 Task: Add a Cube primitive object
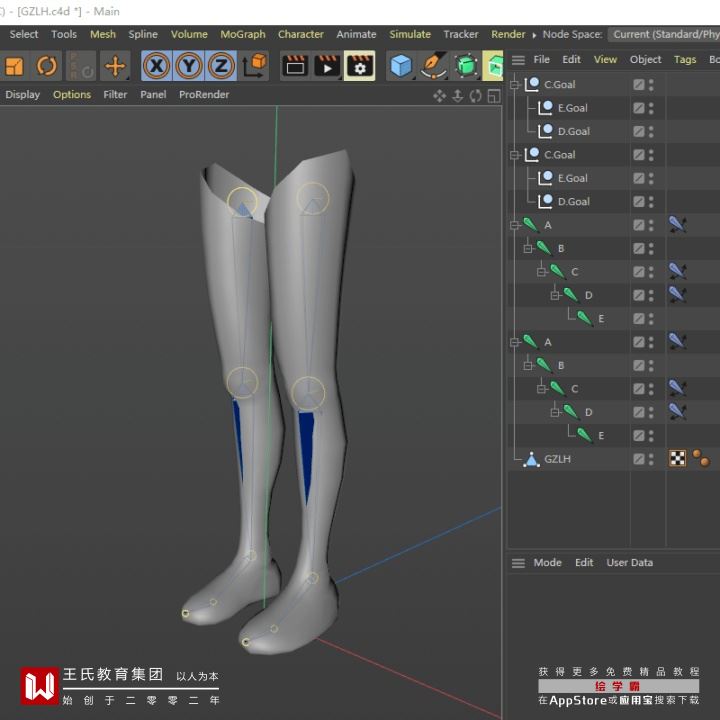tap(401, 66)
